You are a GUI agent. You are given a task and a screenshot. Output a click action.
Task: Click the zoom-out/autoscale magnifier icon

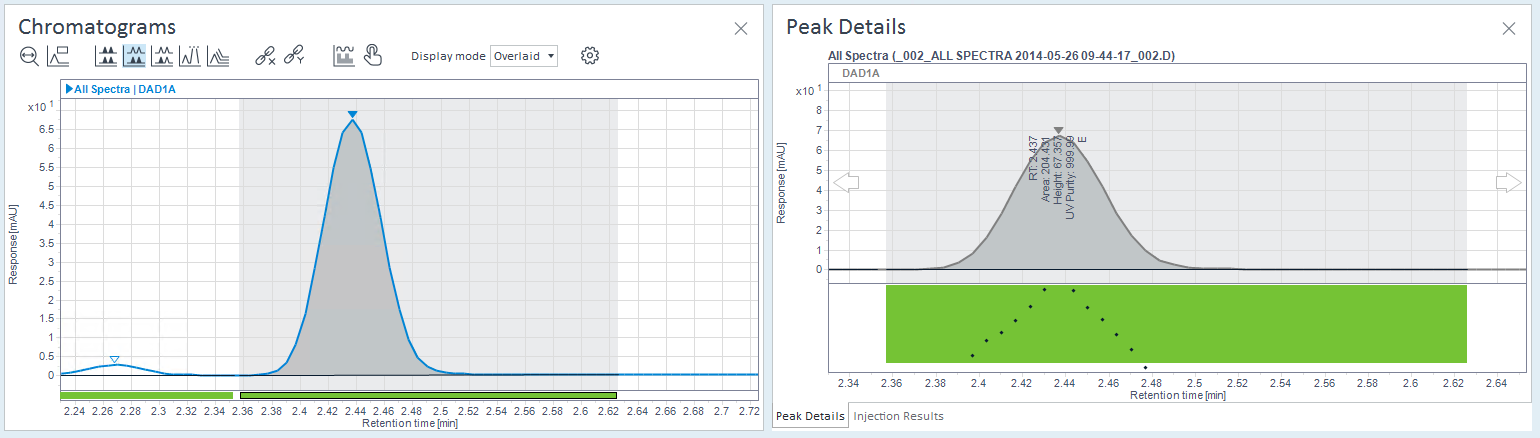point(29,56)
